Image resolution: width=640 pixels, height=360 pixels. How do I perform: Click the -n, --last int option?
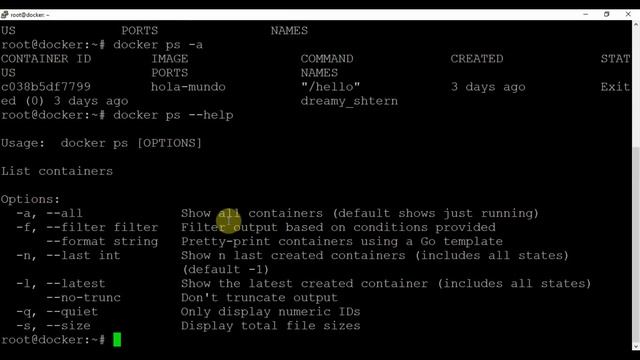(68, 256)
